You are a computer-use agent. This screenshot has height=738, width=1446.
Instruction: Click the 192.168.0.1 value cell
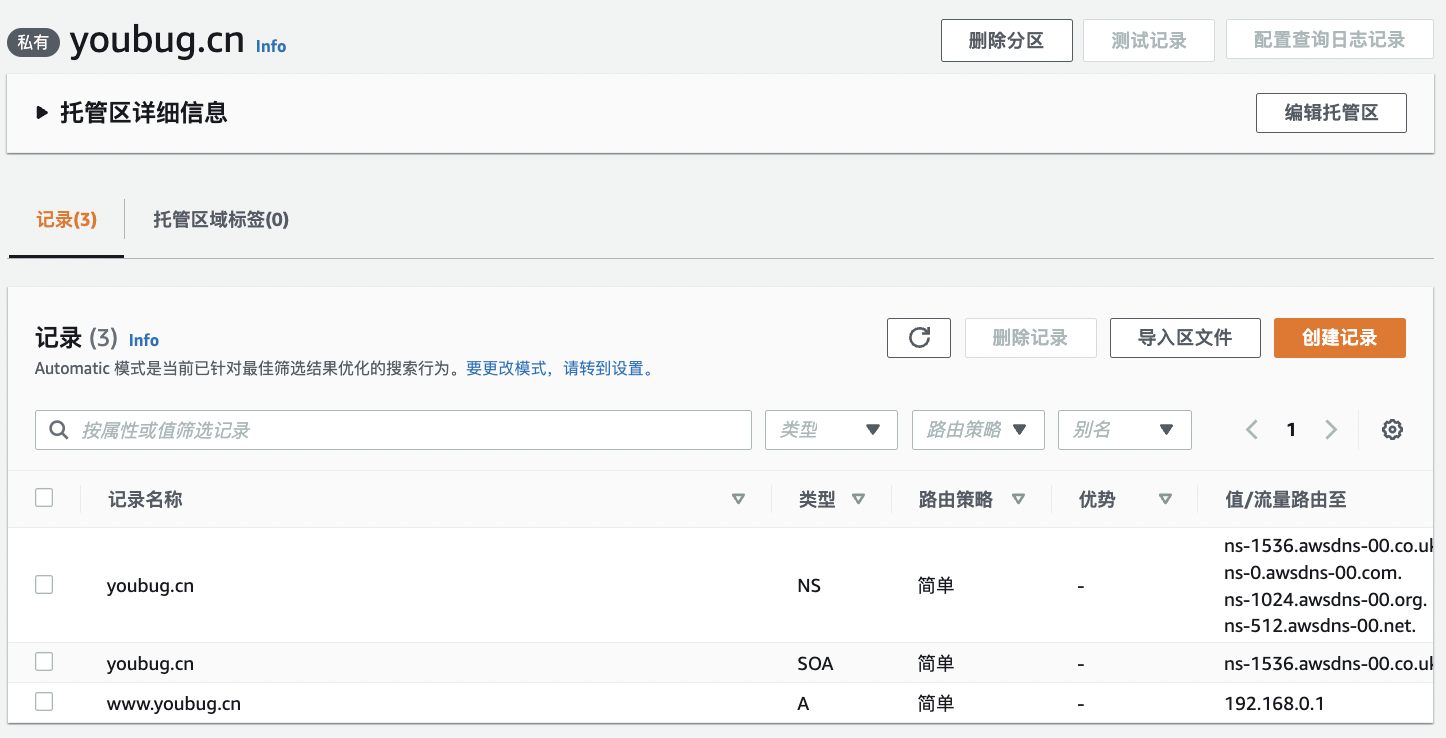point(1274,704)
